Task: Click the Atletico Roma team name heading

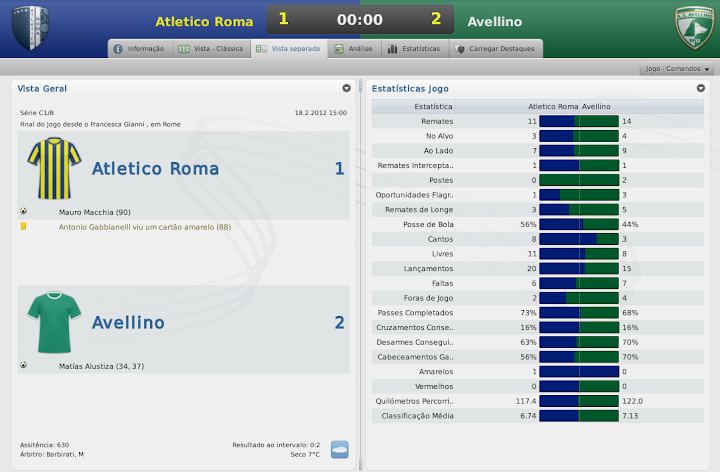Action: click(x=155, y=169)
